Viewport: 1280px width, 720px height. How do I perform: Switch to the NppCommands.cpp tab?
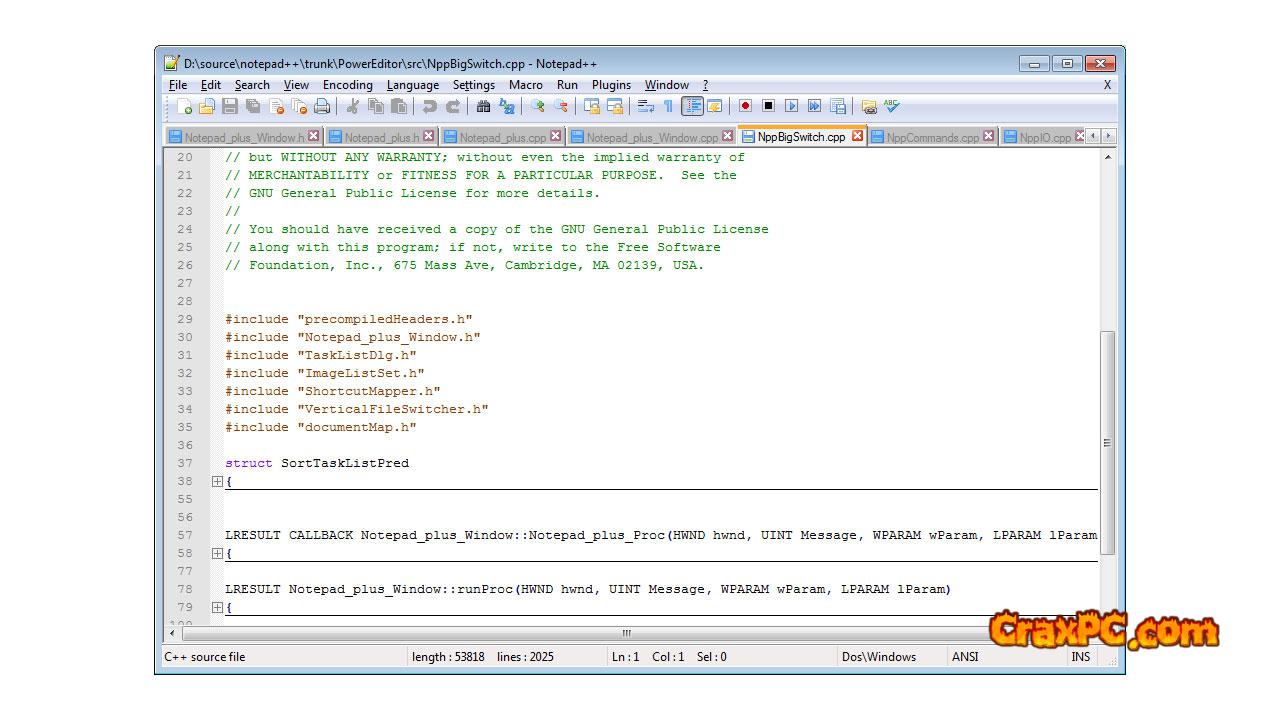coord(932,137)
